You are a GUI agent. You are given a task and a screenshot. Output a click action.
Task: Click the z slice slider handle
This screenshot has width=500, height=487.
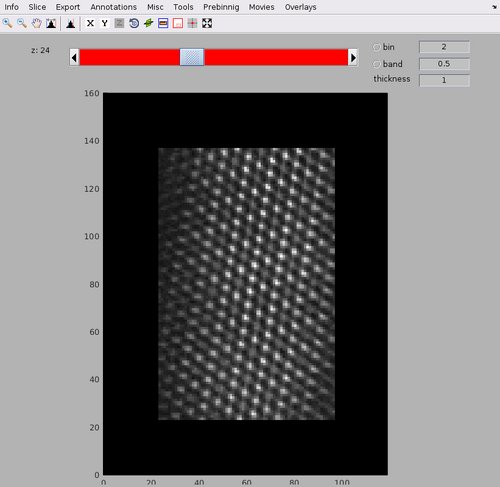pos(192,57)
